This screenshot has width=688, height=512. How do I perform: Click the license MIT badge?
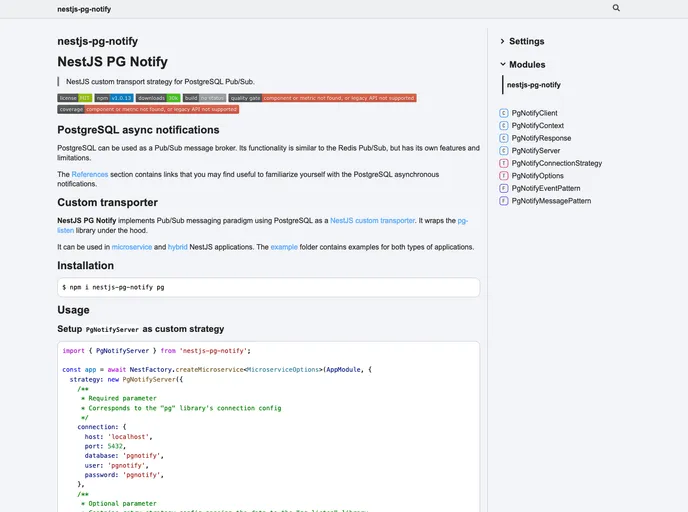[x=75, y=98]
